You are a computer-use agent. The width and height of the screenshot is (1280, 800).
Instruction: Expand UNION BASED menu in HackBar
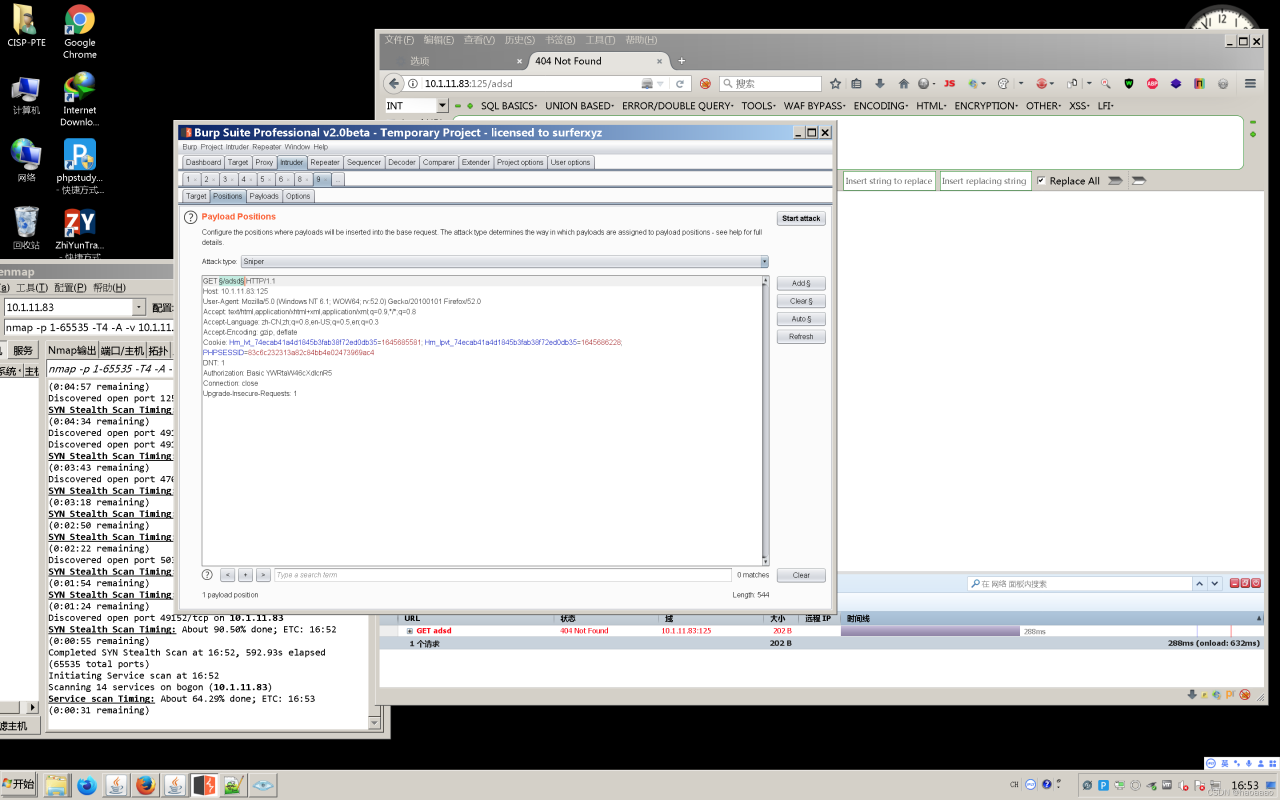click(x=580, y=106)
